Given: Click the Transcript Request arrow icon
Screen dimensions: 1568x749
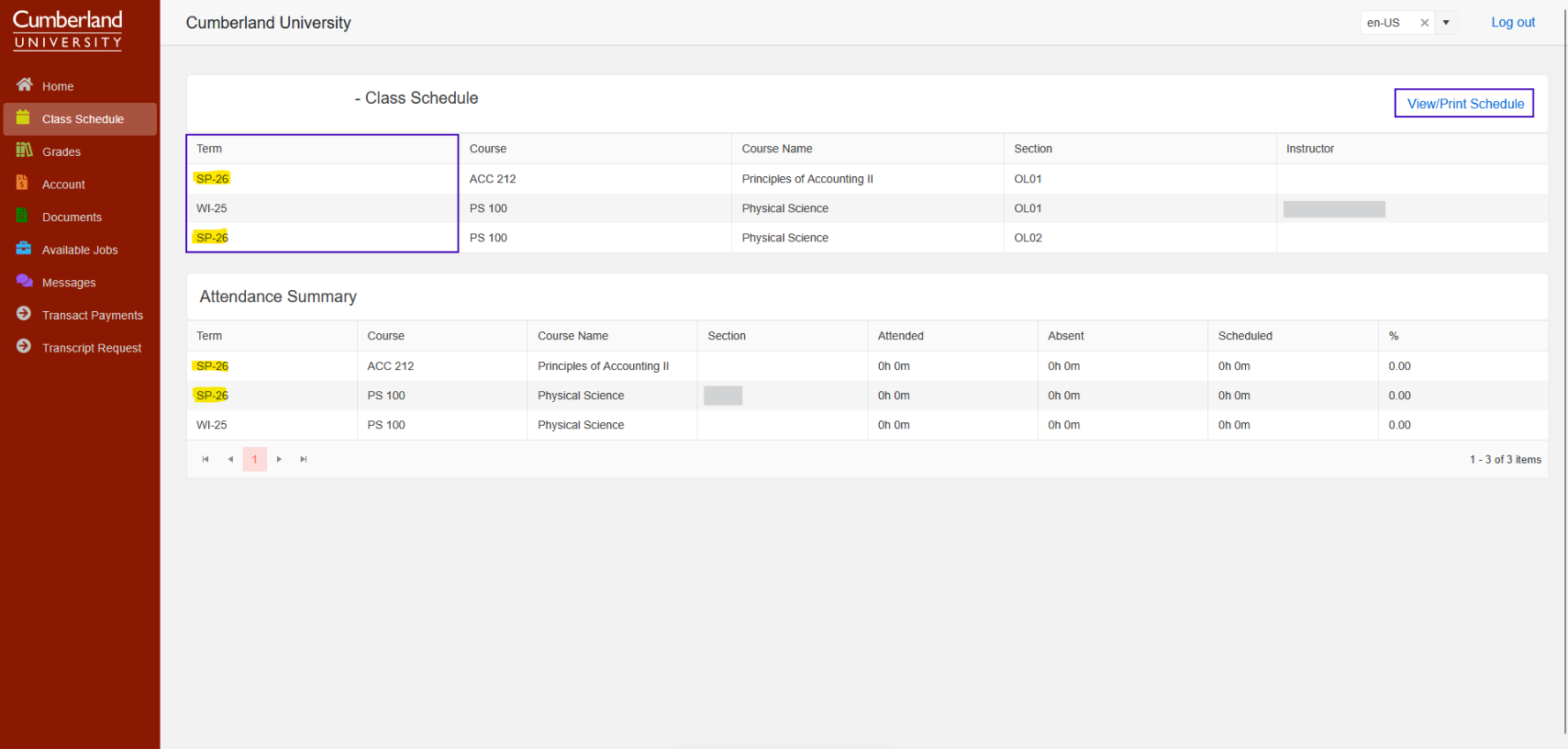Looking at the screenshot, I should pyautogui.click(x=24, y=347).
